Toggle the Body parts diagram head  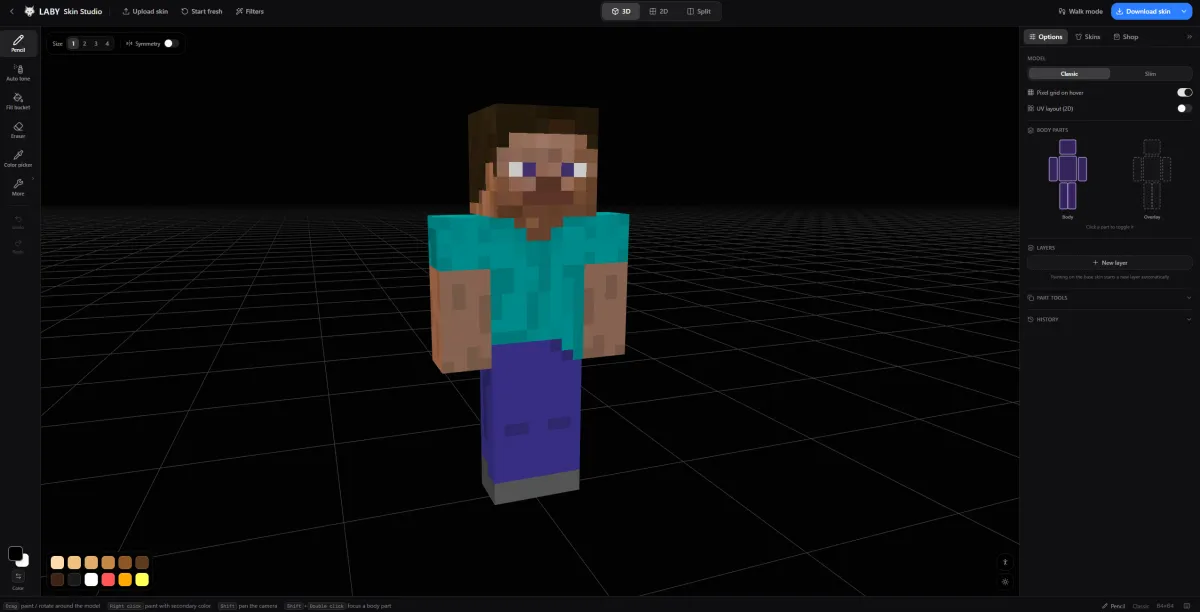[1067, 147]
